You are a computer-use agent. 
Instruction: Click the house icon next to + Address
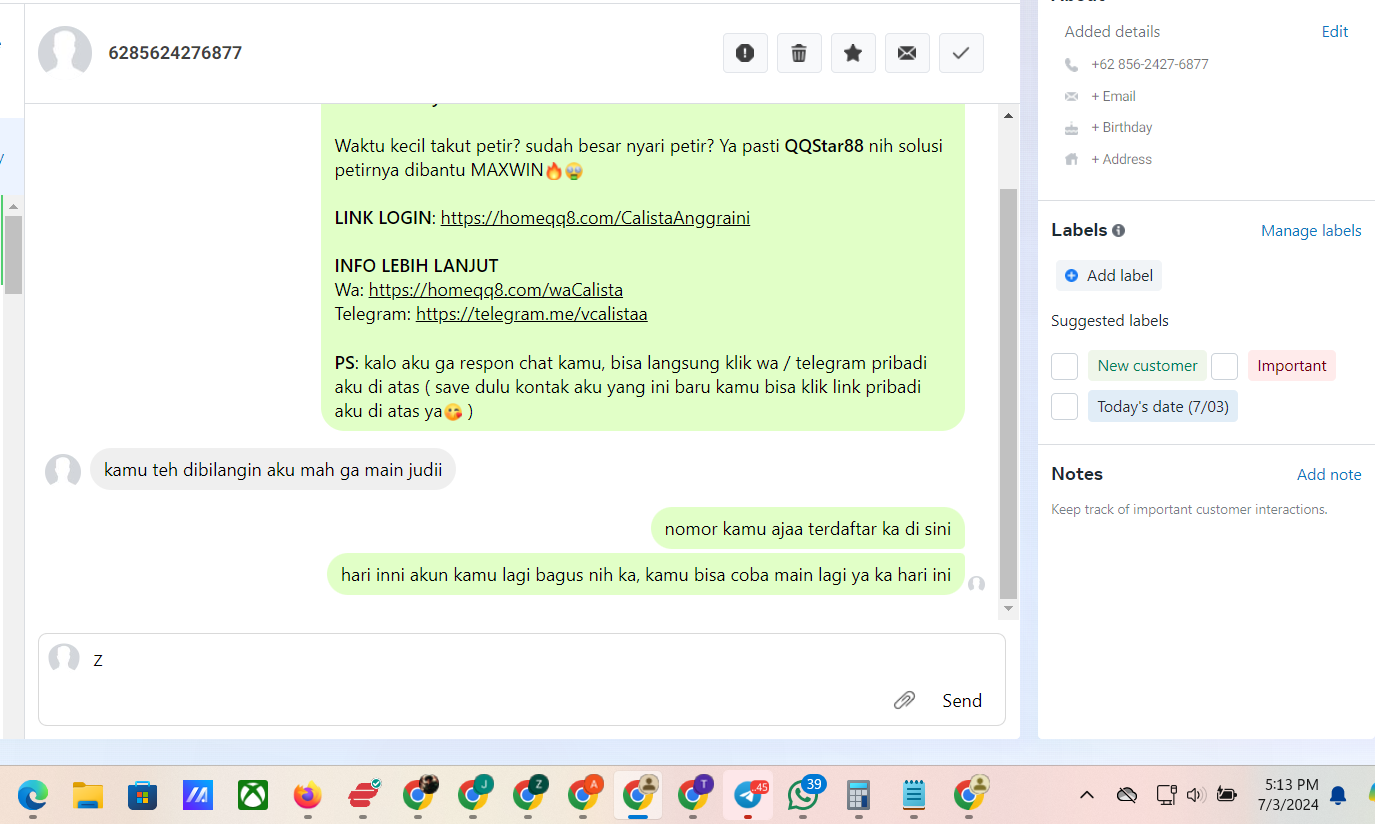1072,160
